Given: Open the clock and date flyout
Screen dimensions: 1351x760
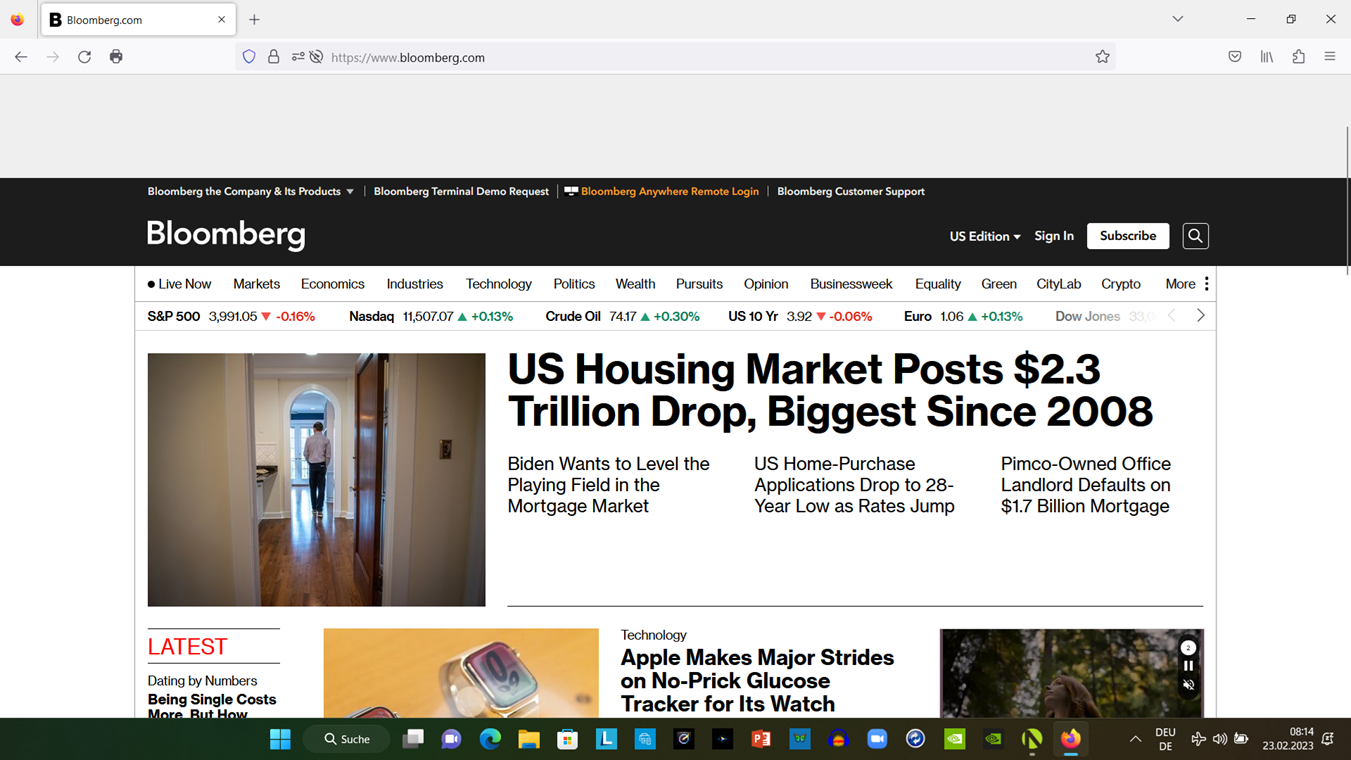Looking at the screenshot, I should tap(1287, 739).
